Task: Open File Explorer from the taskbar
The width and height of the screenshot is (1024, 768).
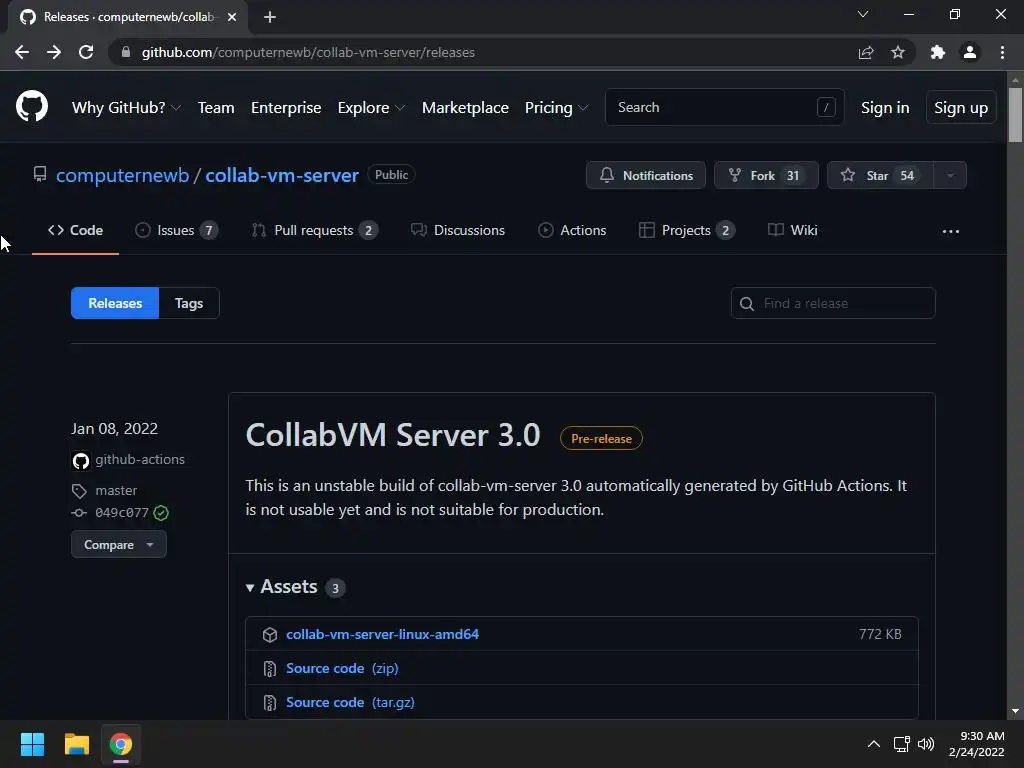Action: pyautogui.click(x=76, y=744)
